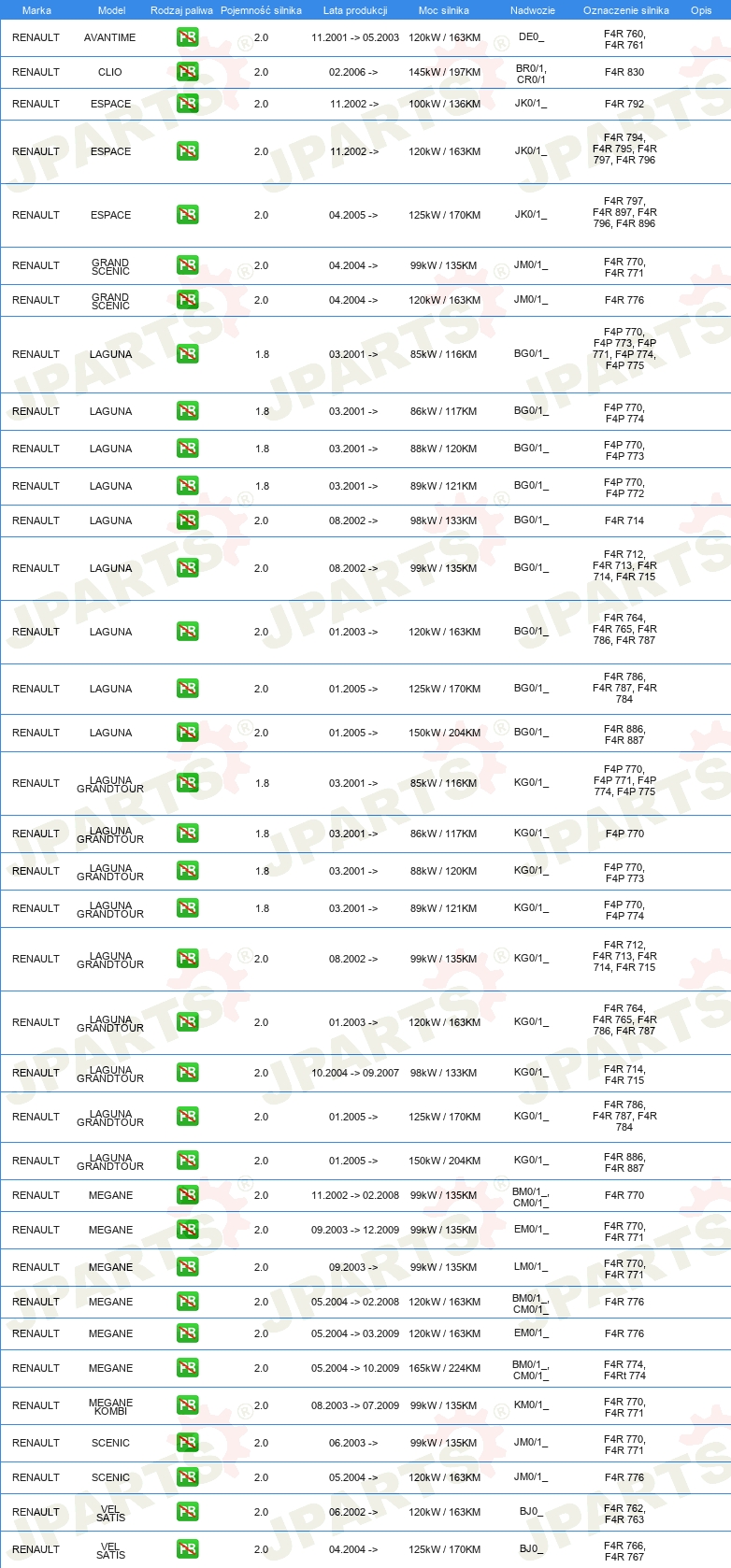Select the MEGANE KOMBI model cell
This screenshot has width=731, height=1568.
pos(110,1406)
